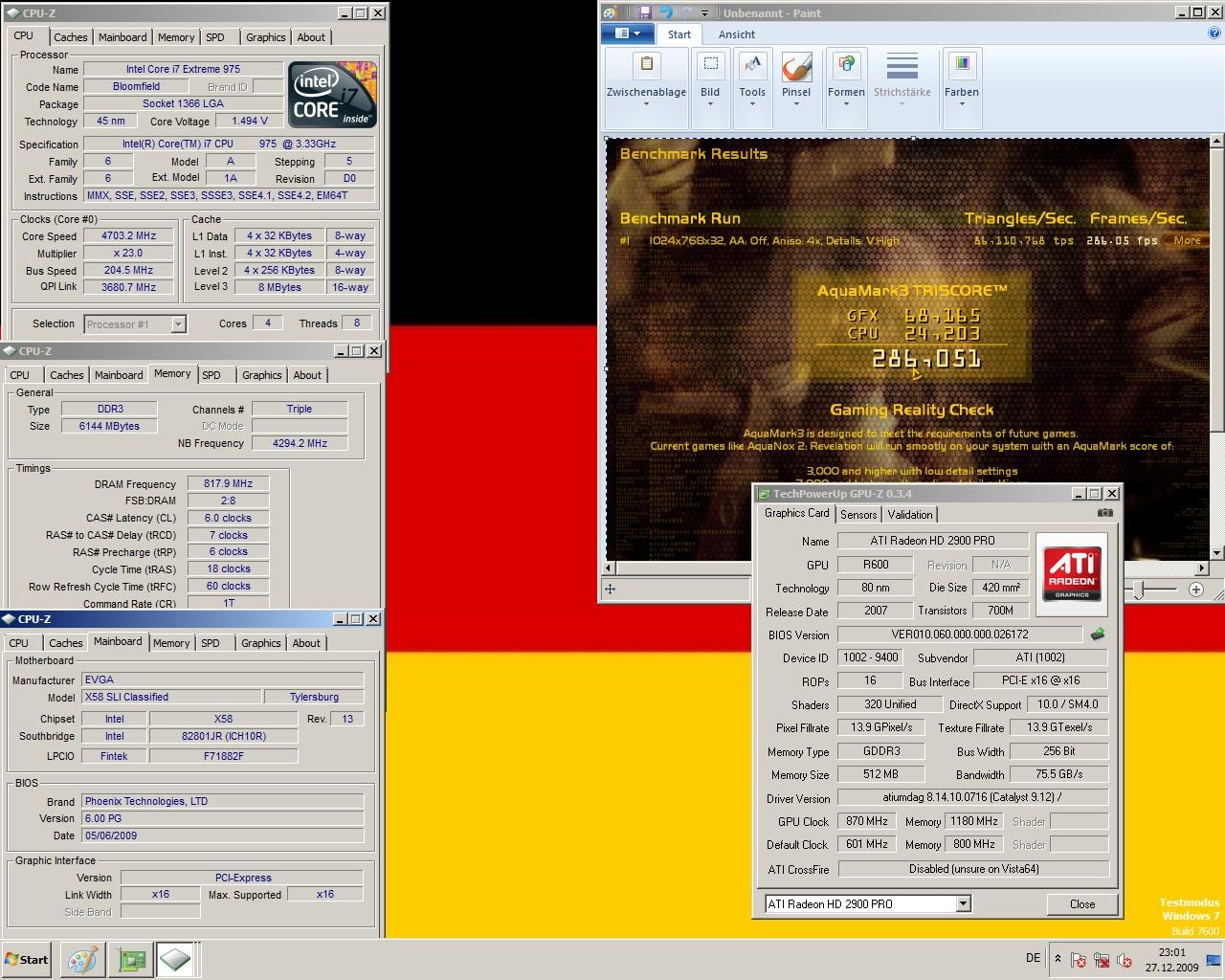Image resolution: width=1225 pixels, height=980 pixels.
Task: Click the muted volume speaker tray icon
Action: coord(1125,960)
